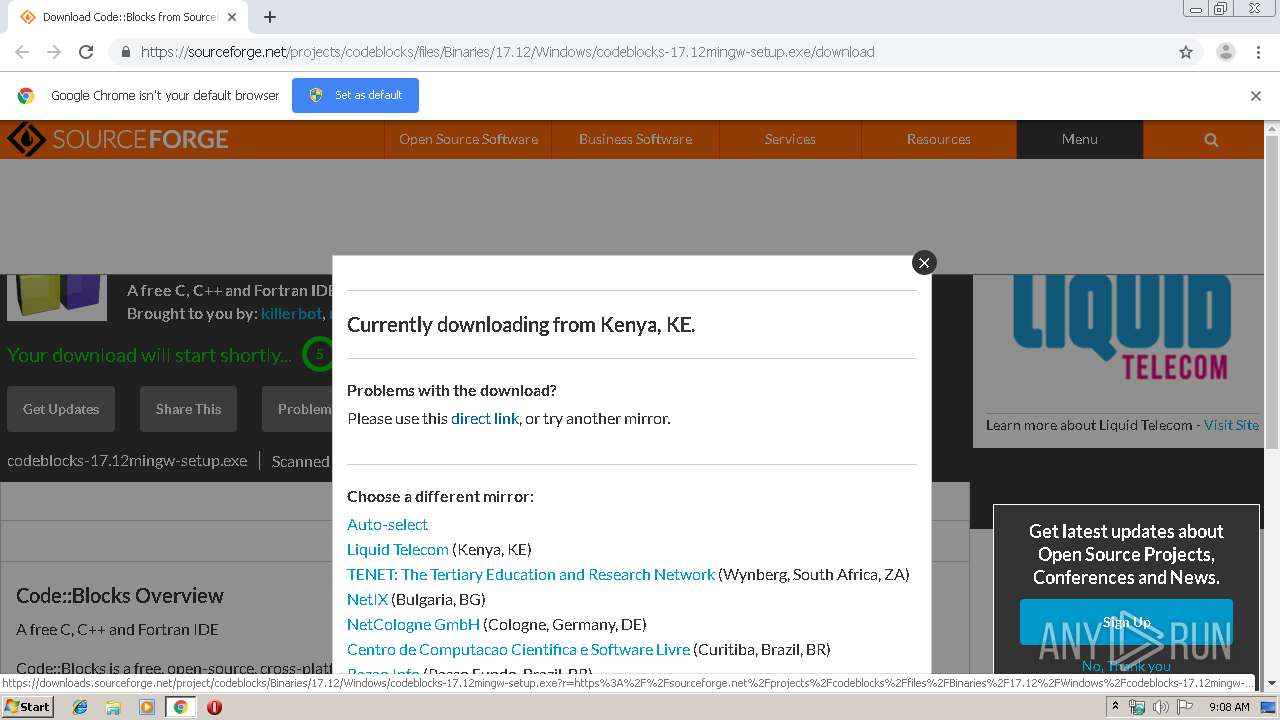Click the codeblocks-17.12mingw-setup.exe file name
This screenshot has width=1280, height=720.
pyautogui.click(x=127, y=461)
